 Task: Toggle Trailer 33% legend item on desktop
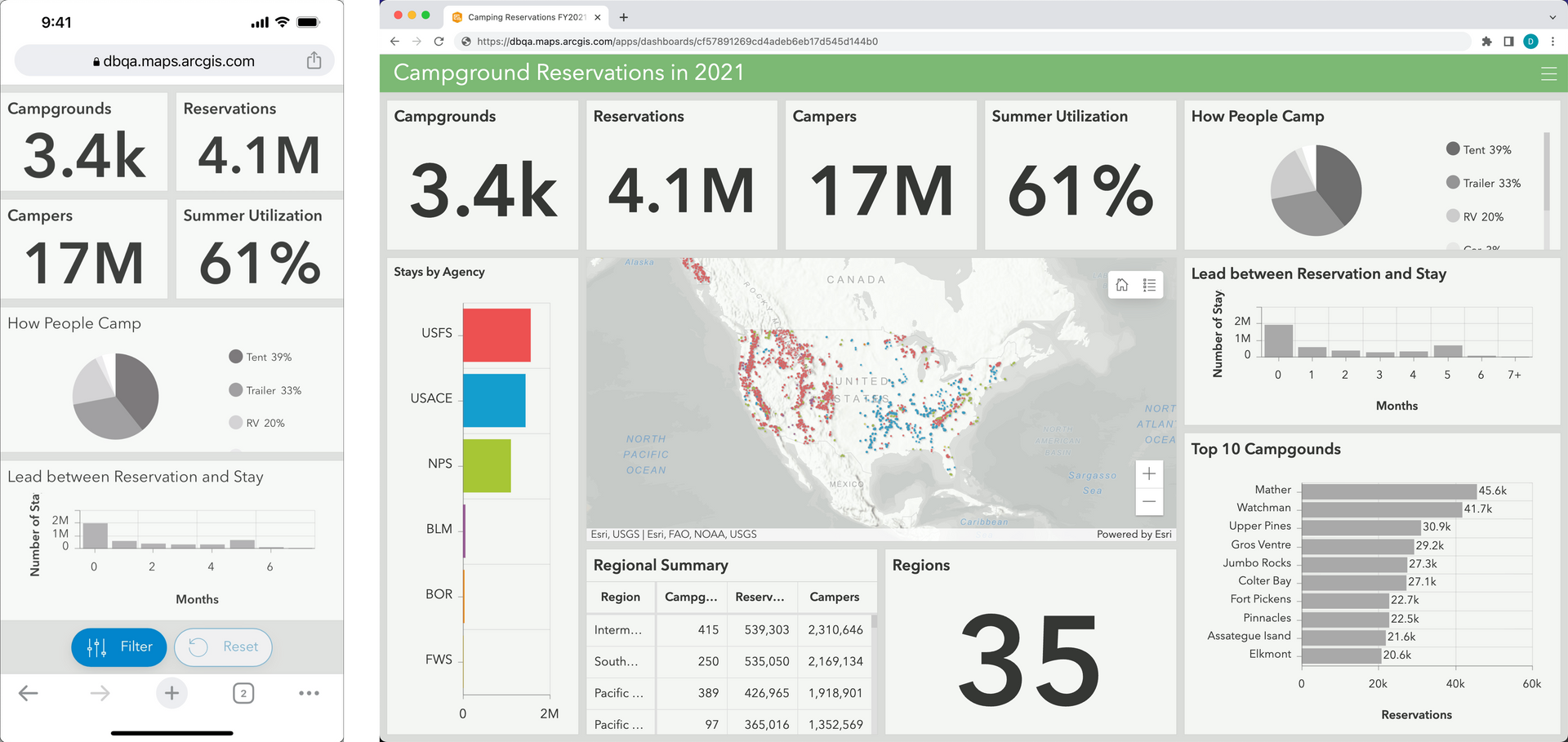click(1483, 183)
